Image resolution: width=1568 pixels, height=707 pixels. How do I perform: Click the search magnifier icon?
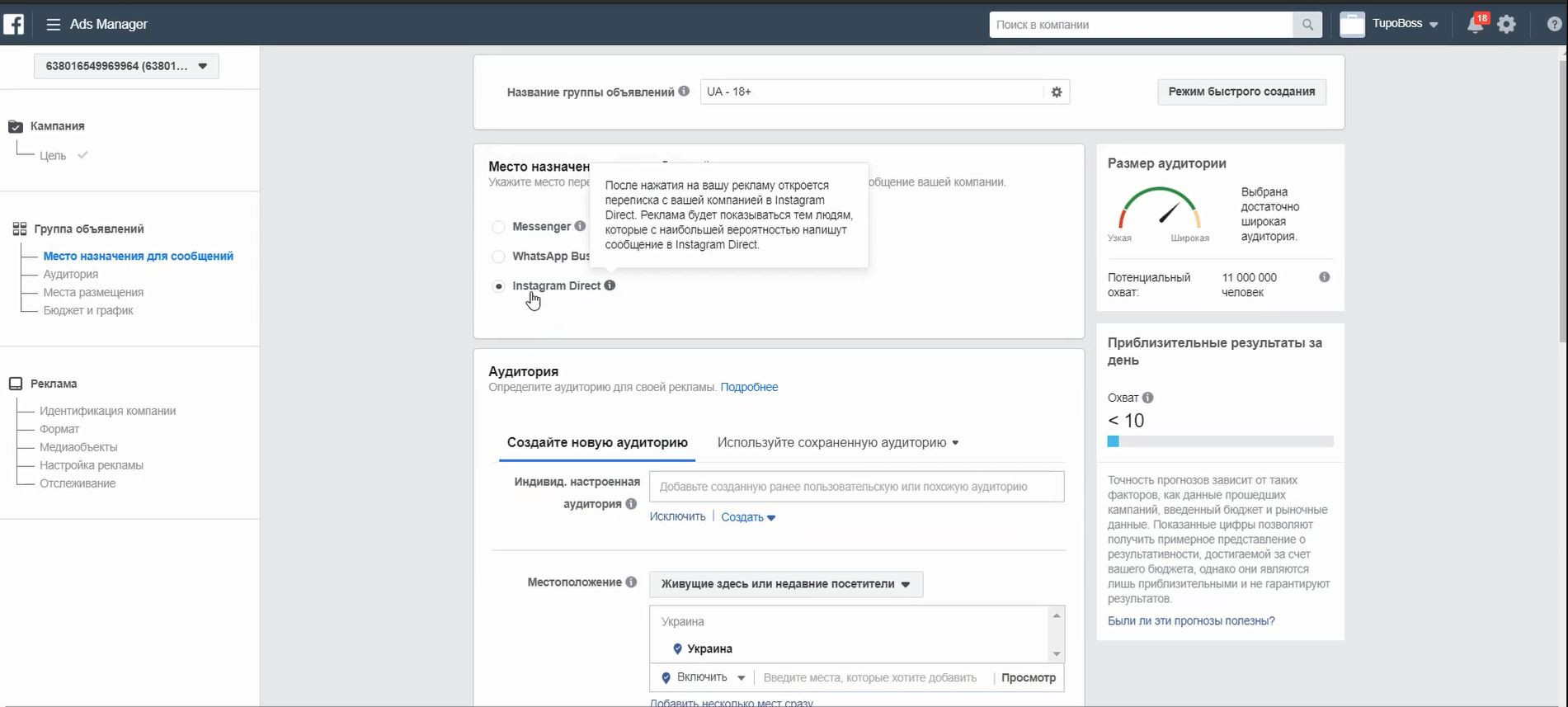tap(1307, 25)
